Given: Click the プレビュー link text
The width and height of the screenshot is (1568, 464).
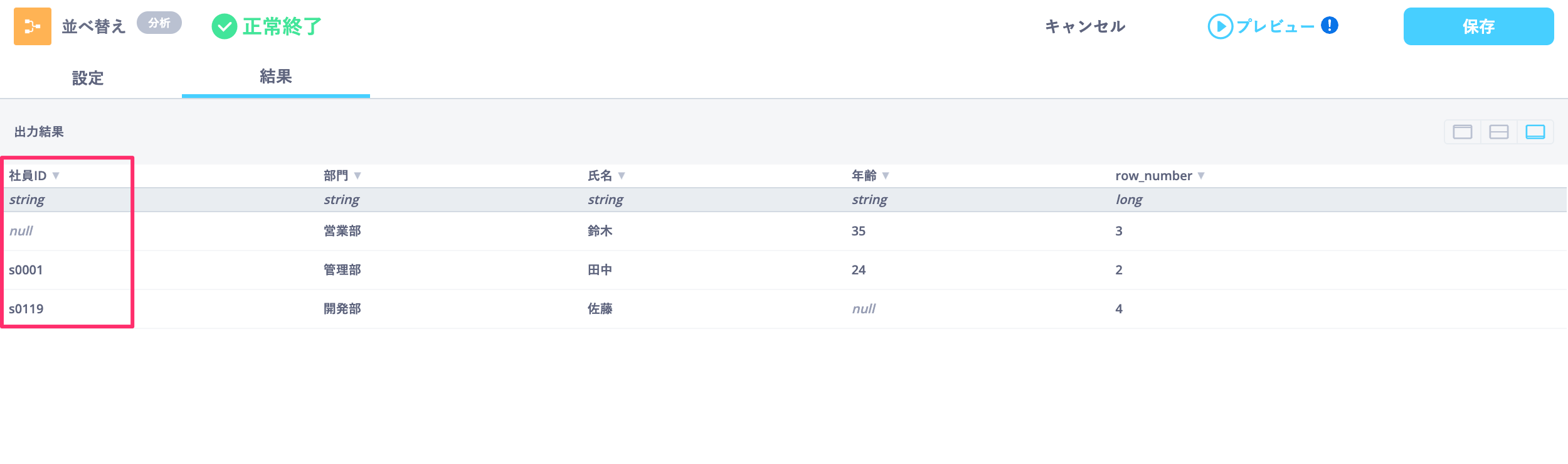Looking at the screenshot, I should click(x=1275, y=26).
